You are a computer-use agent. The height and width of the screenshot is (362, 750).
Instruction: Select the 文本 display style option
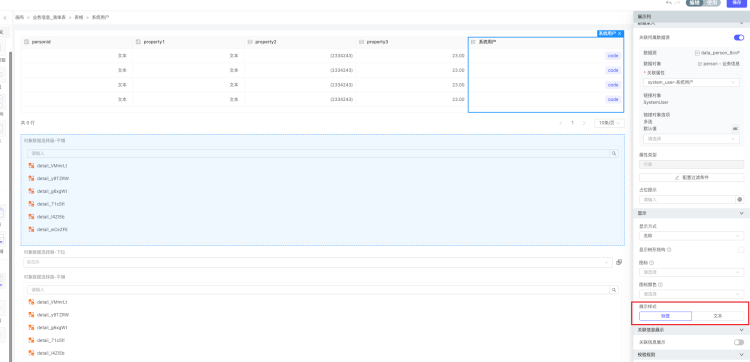point(717,316)
